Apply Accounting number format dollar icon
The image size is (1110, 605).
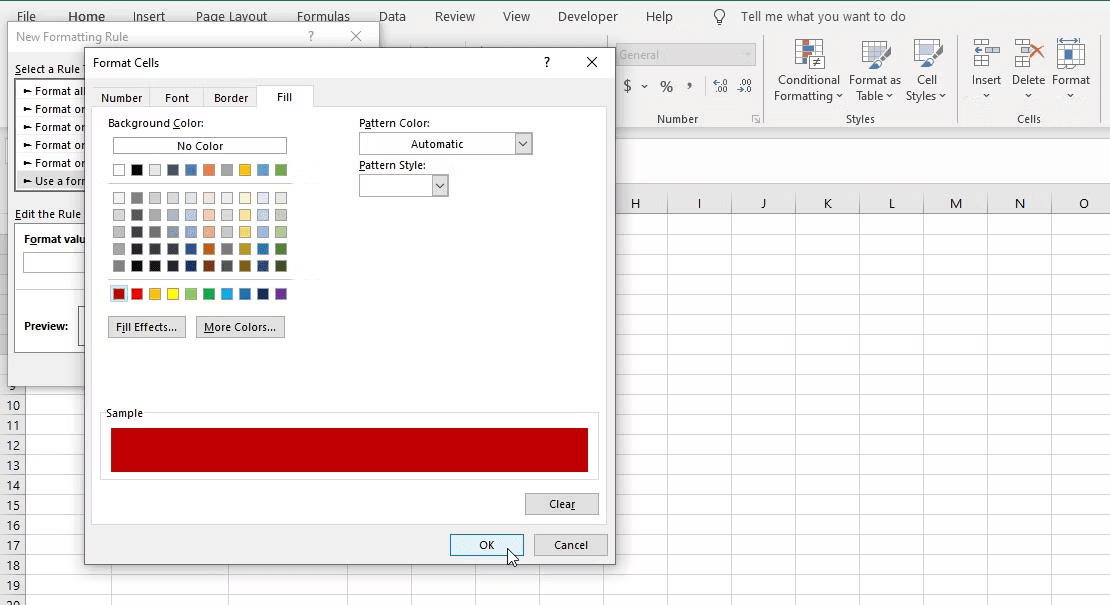tap(627, 86)
